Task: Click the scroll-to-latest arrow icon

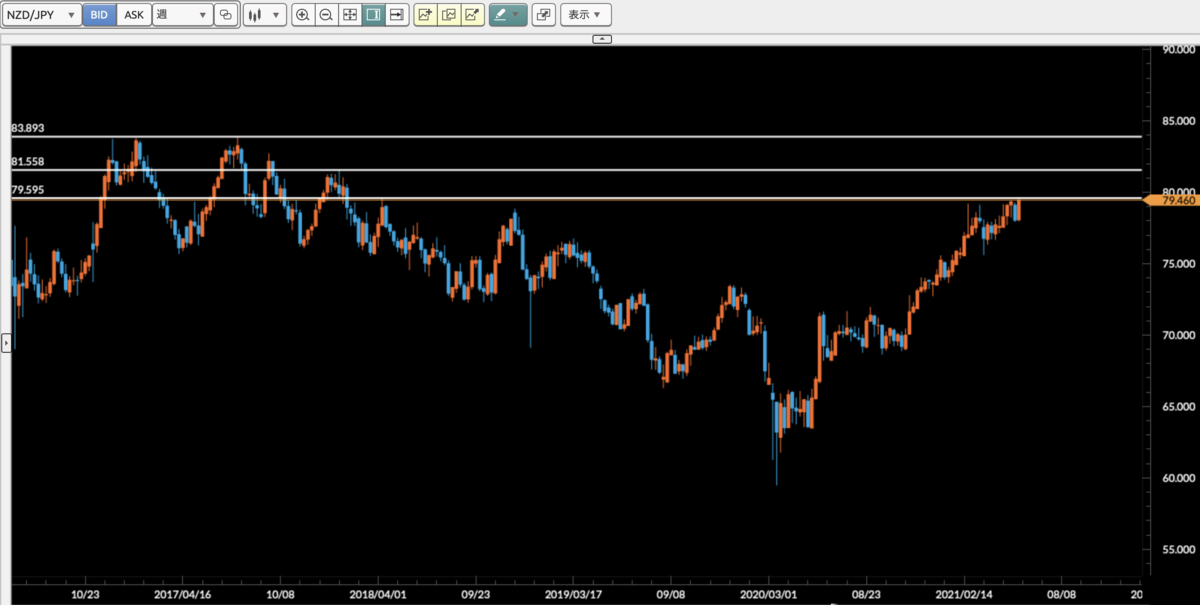Action: tap(397, 15)
